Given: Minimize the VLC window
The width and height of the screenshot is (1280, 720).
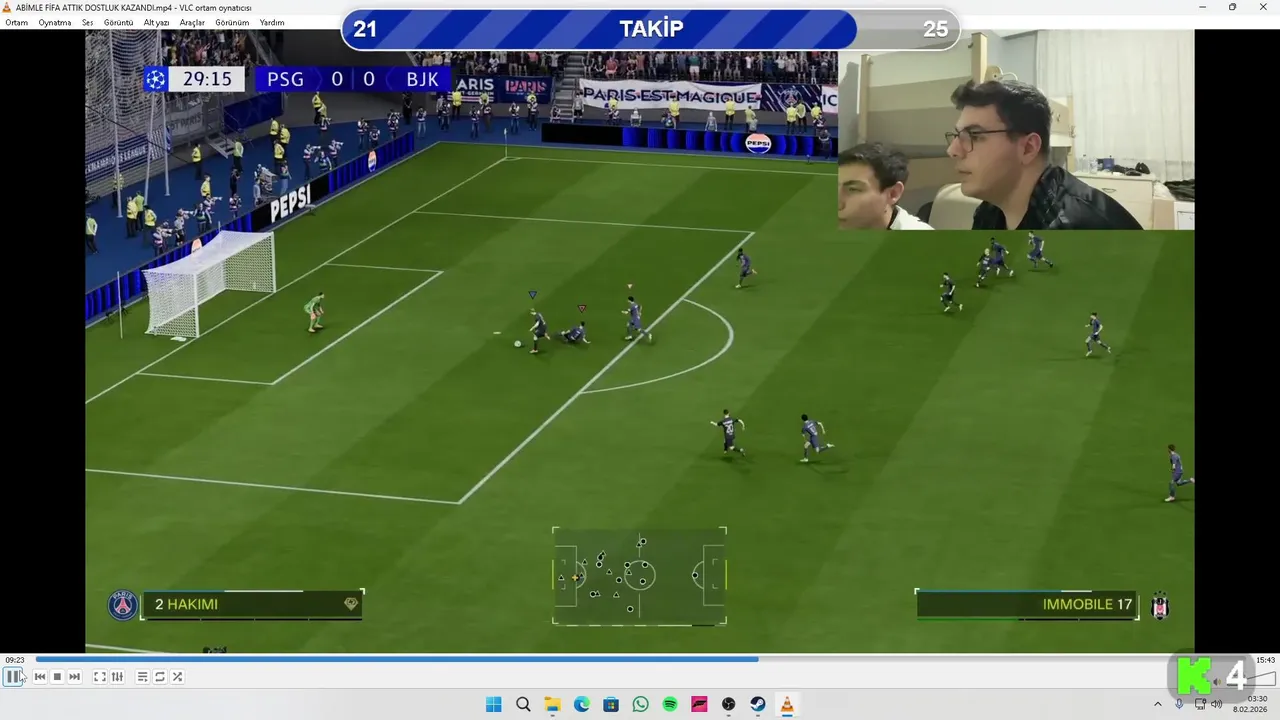Looking at the screenshot, I should [1203, 7].
